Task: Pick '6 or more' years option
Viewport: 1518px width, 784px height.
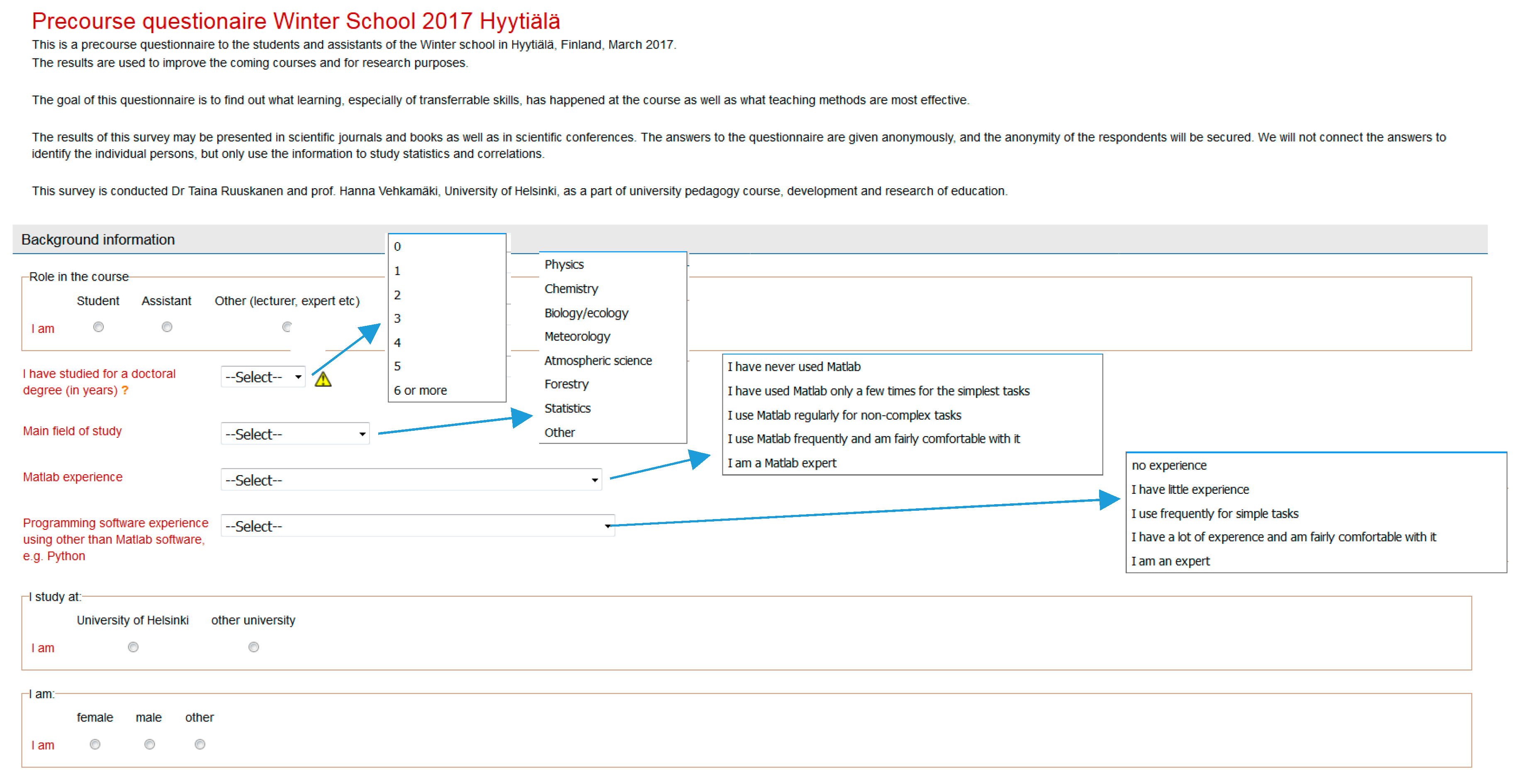Action: (x=420, y=391)
